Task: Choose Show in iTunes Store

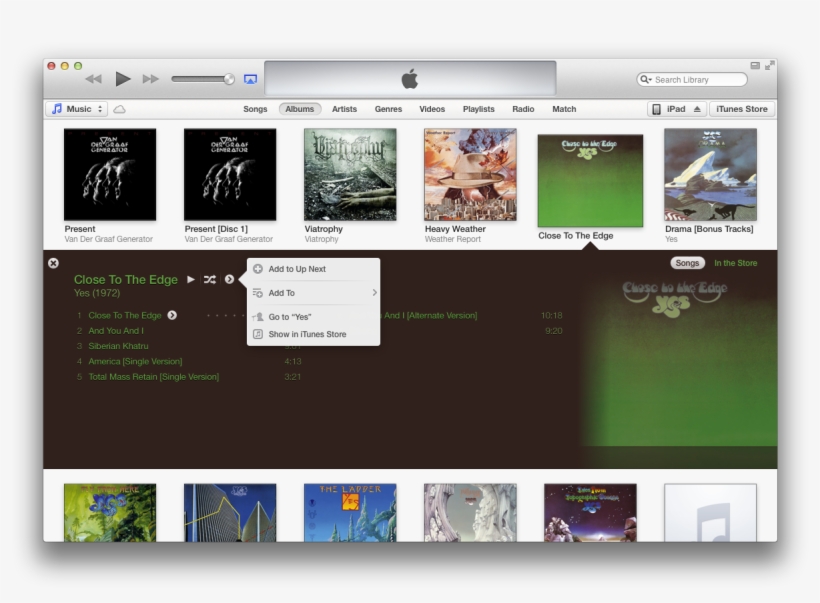Action: [x=314, y=334]
